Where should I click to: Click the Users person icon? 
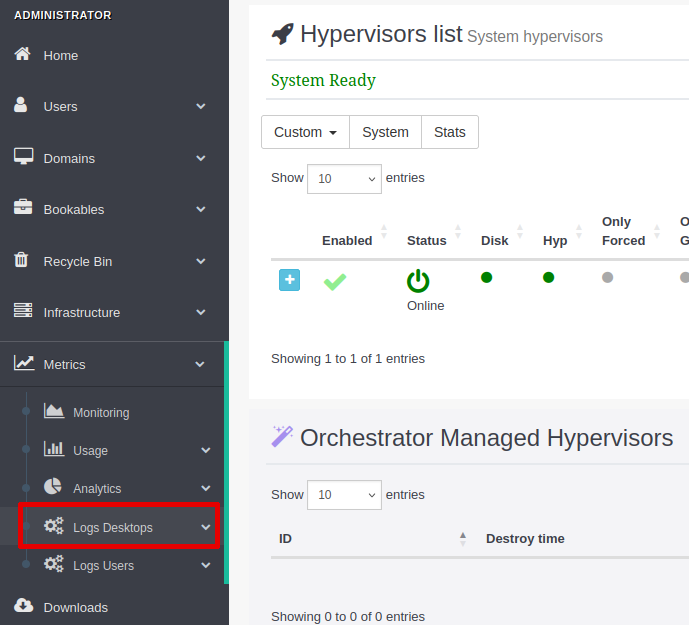(x=21, y=106)
